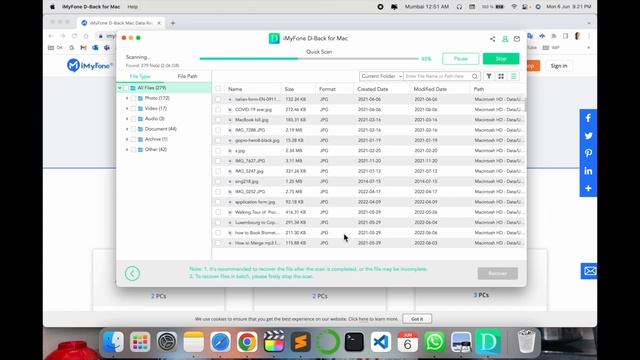Select checkbox for COVID-19 jpg file
Screen dimensions: 640x360
(218, 109)
